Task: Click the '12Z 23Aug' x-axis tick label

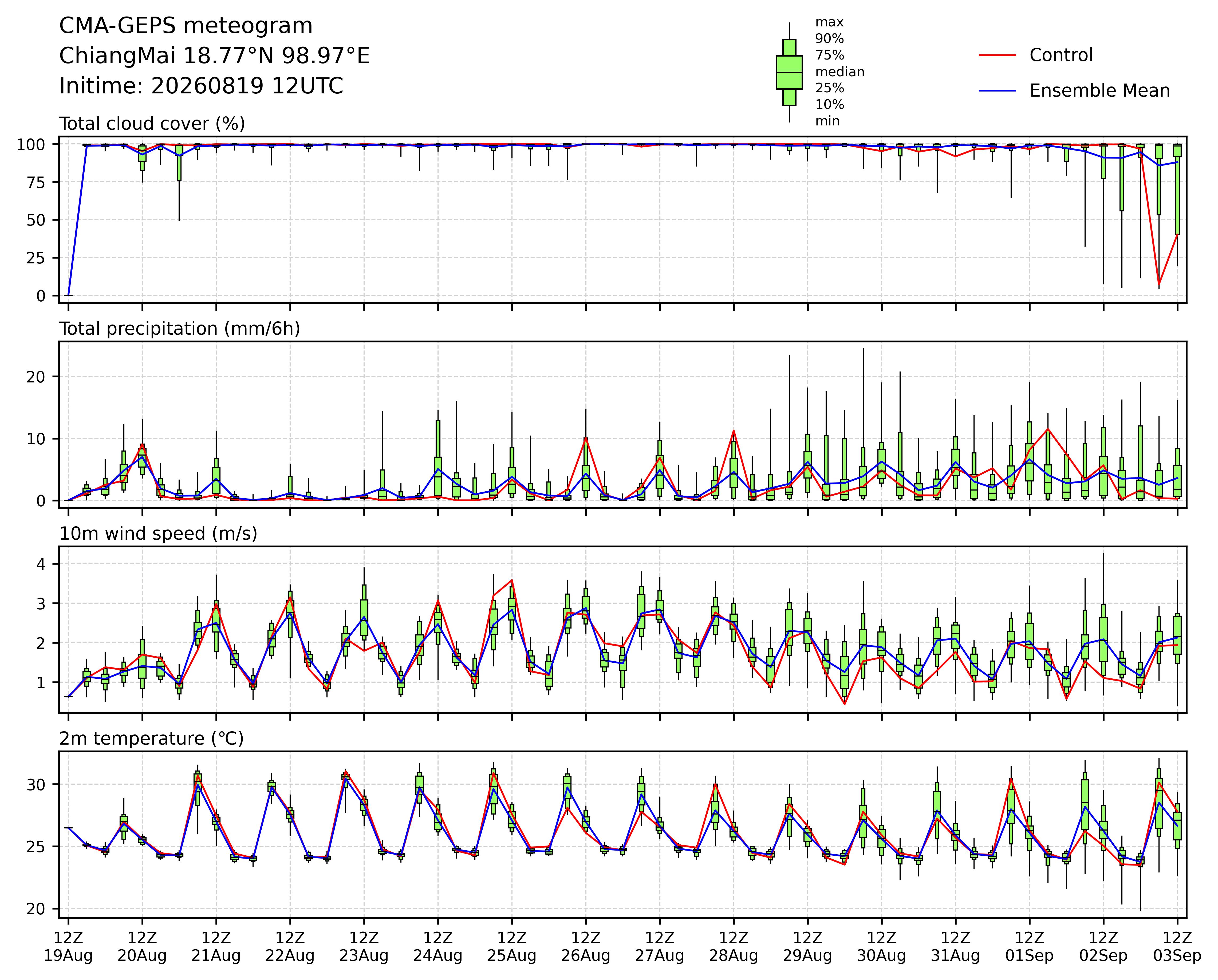Action: coord(364,947)
